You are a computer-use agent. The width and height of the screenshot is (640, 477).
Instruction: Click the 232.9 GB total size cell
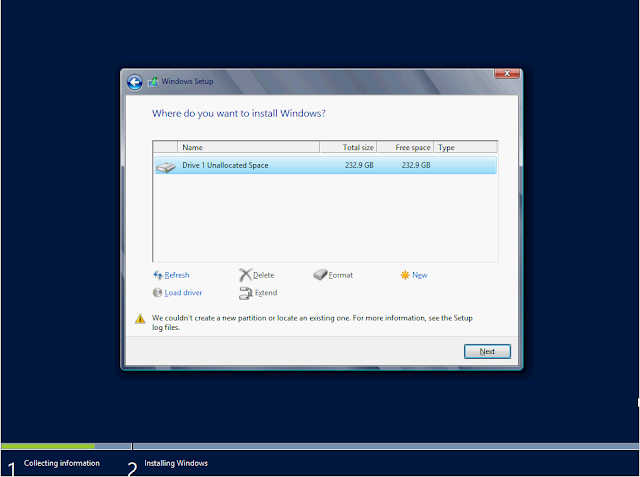359,165
